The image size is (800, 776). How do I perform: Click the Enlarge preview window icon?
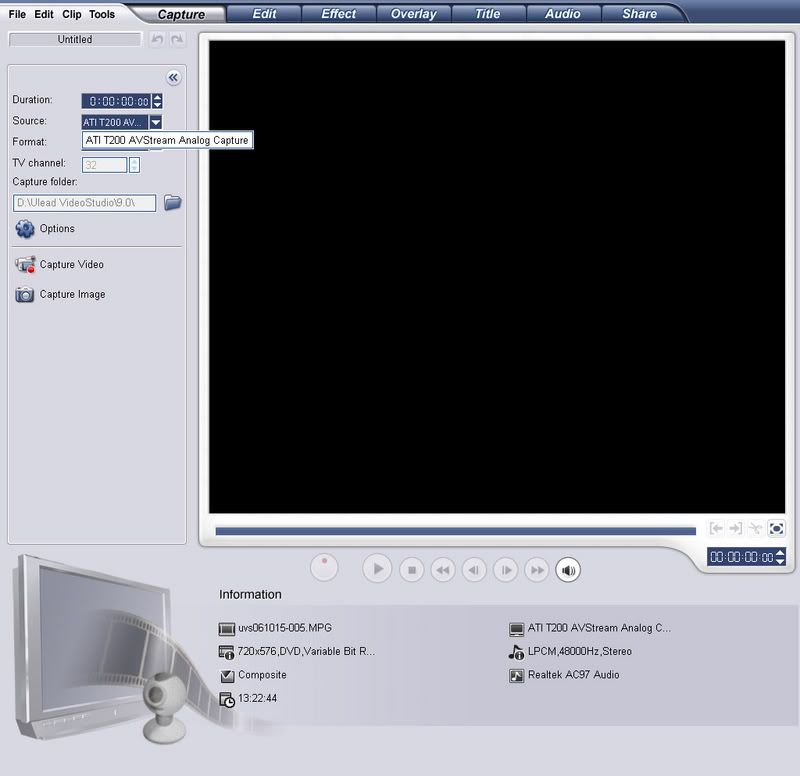(x=776, y=529)
